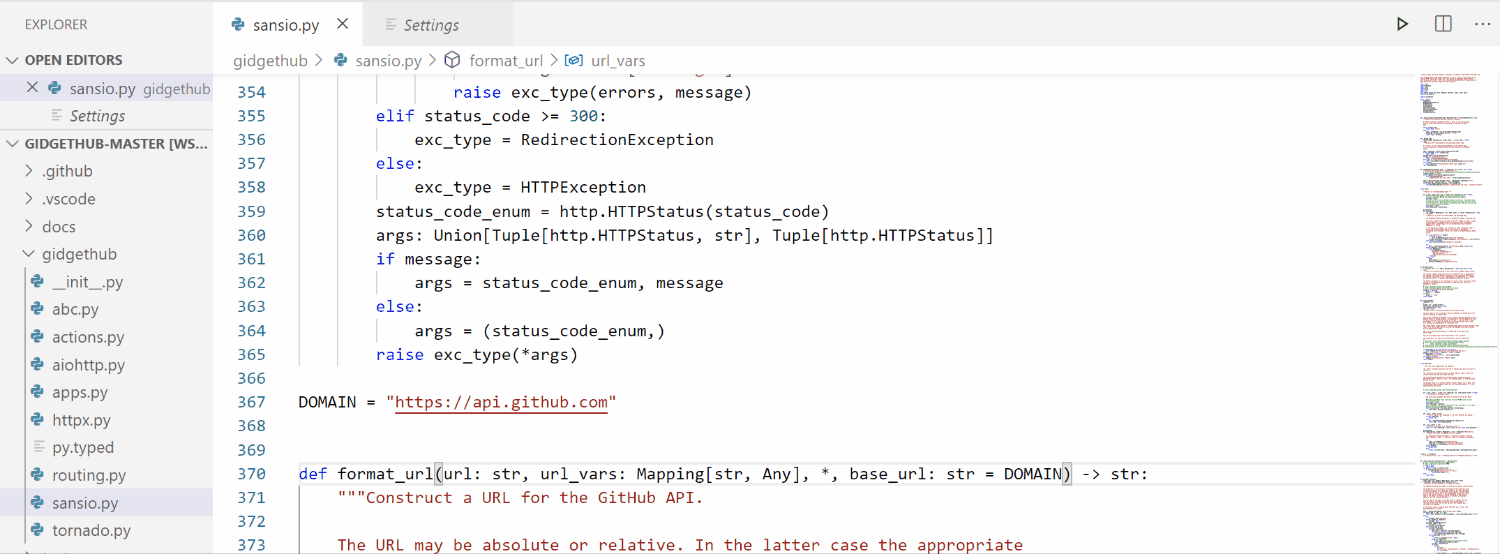
Task: Click the format_url breadcrumb segment
Action: [x=506, y=61]
